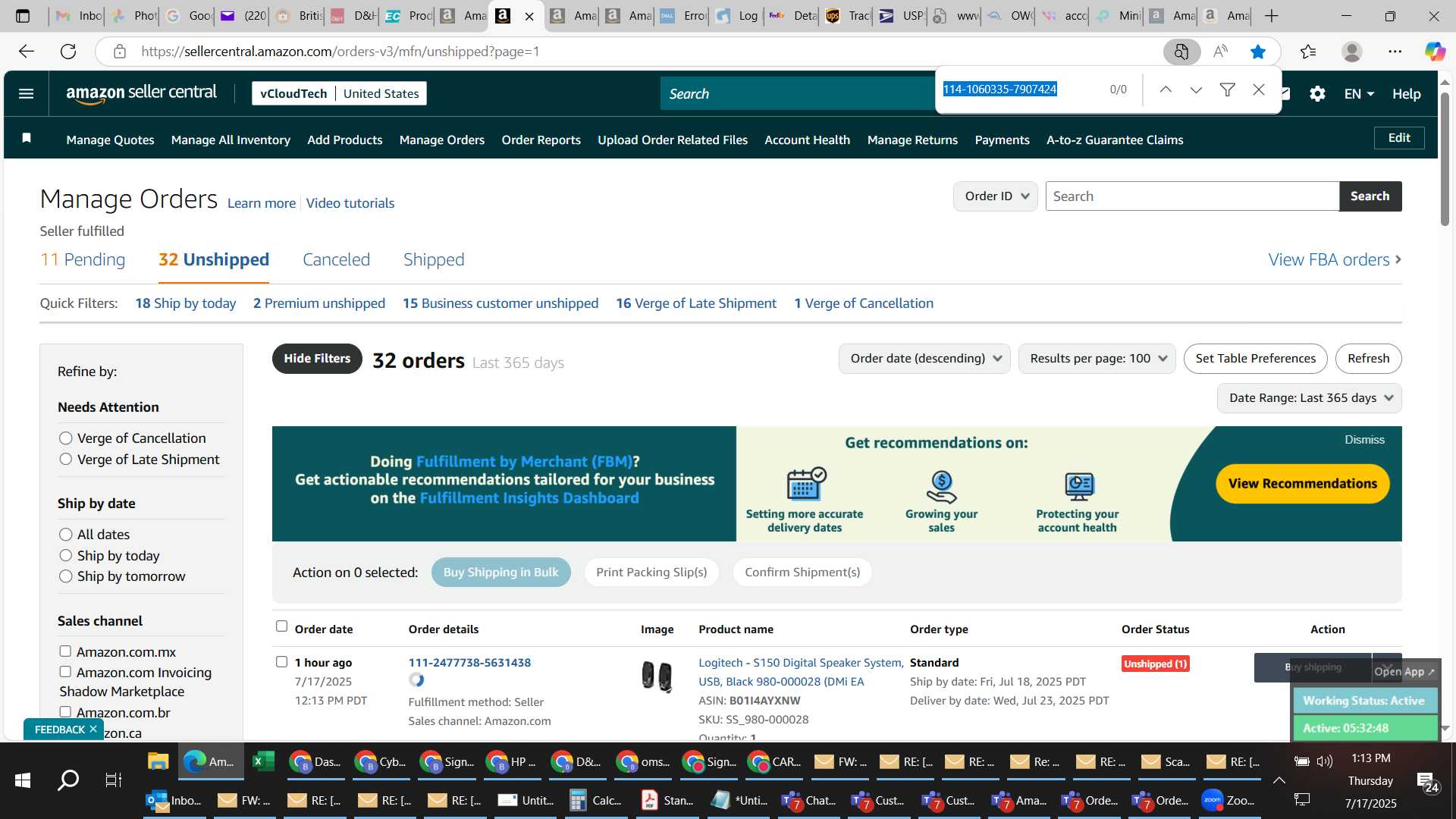The image size is (1456, 819).
Task: Click Refresh orders button
Action: [1368, 359]
